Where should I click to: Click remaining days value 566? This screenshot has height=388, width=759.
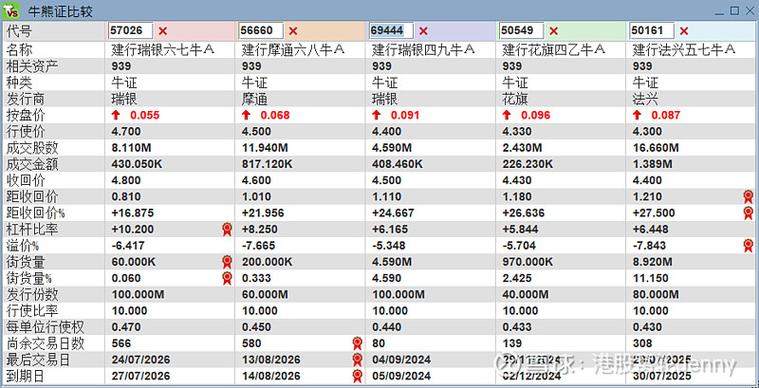point(121,343)
